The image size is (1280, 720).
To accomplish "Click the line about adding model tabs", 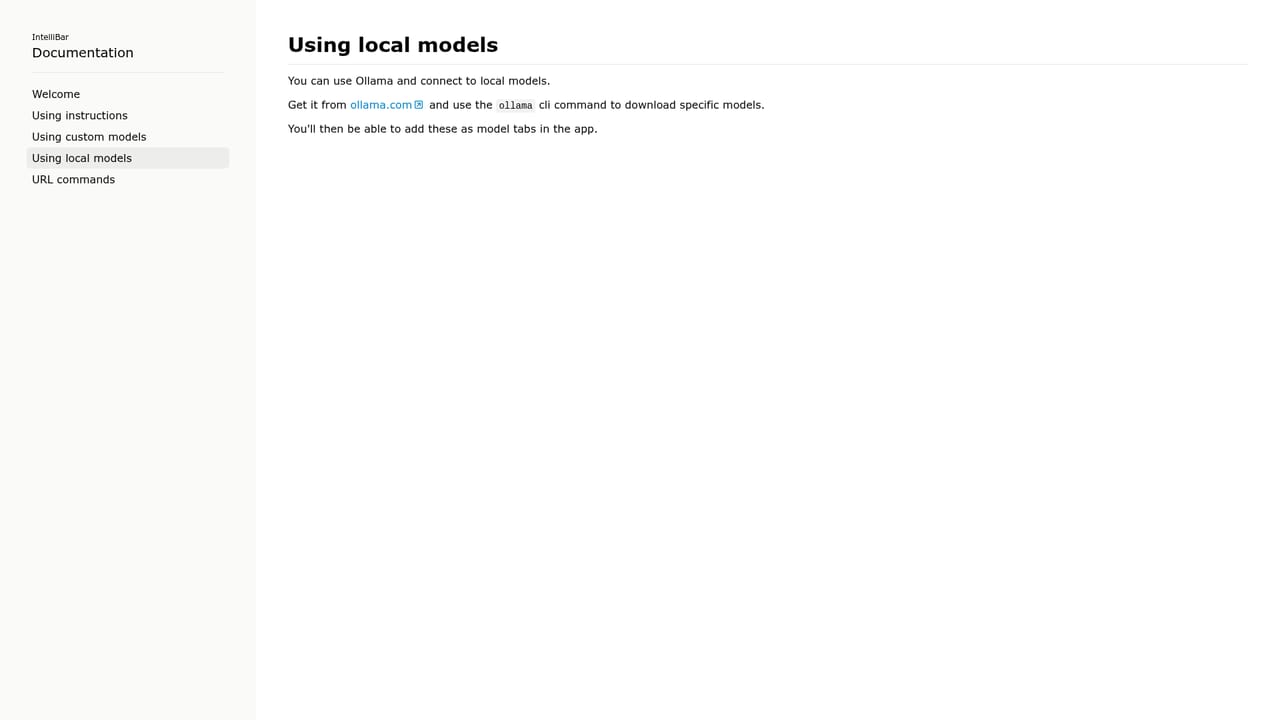I will 442,129.
